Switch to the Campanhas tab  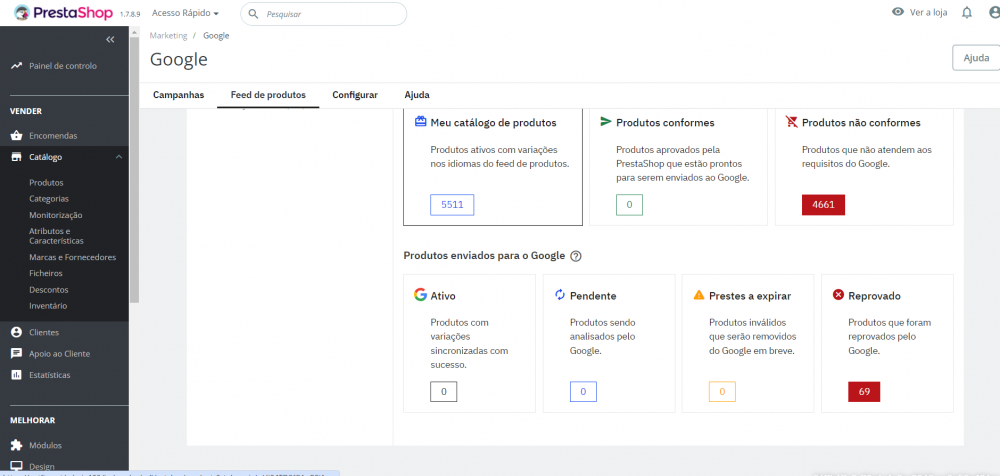pyautogui.click(x=179, y=95)
